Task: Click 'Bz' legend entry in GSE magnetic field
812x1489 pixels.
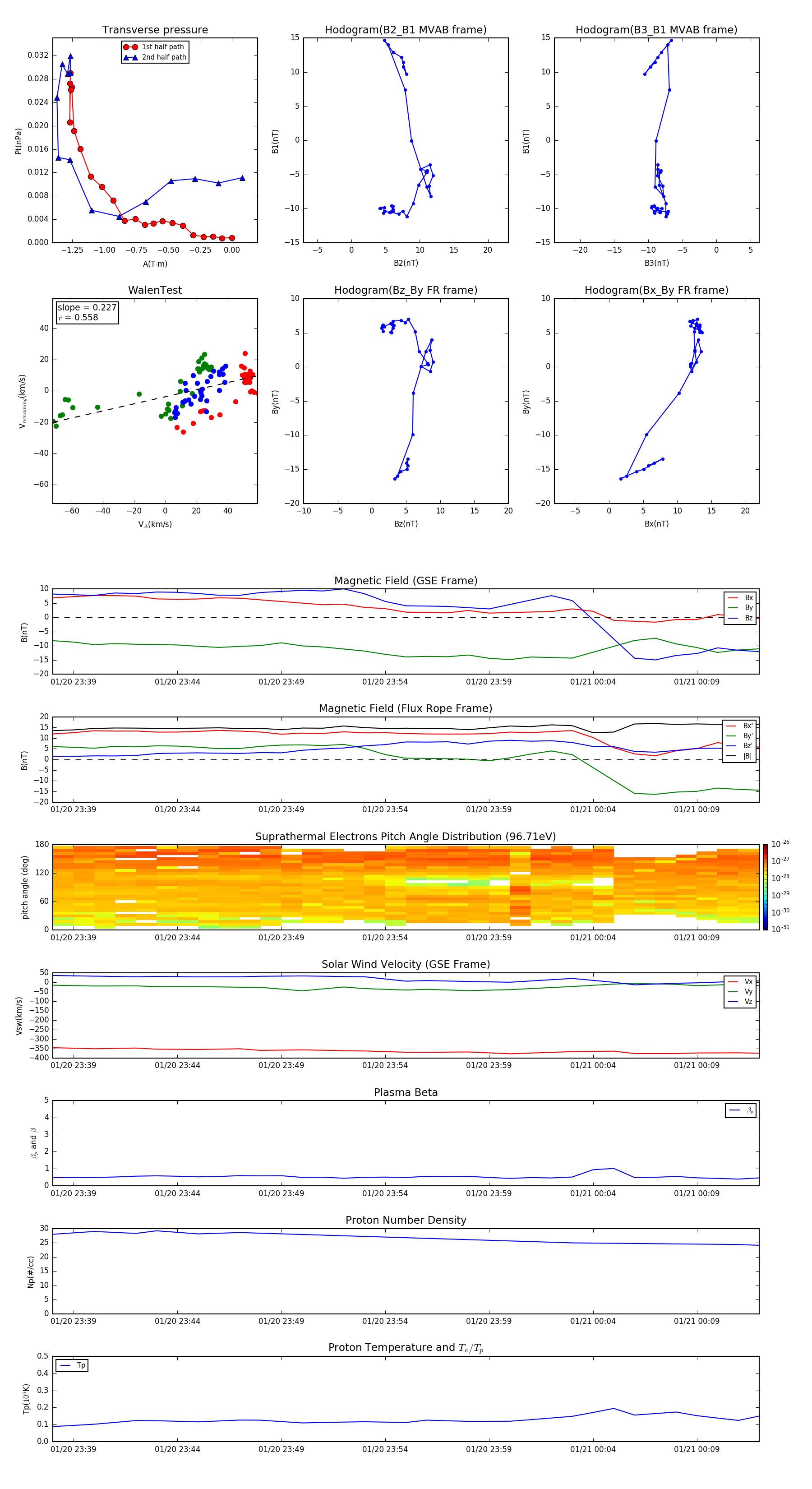Action: (741, 619)
